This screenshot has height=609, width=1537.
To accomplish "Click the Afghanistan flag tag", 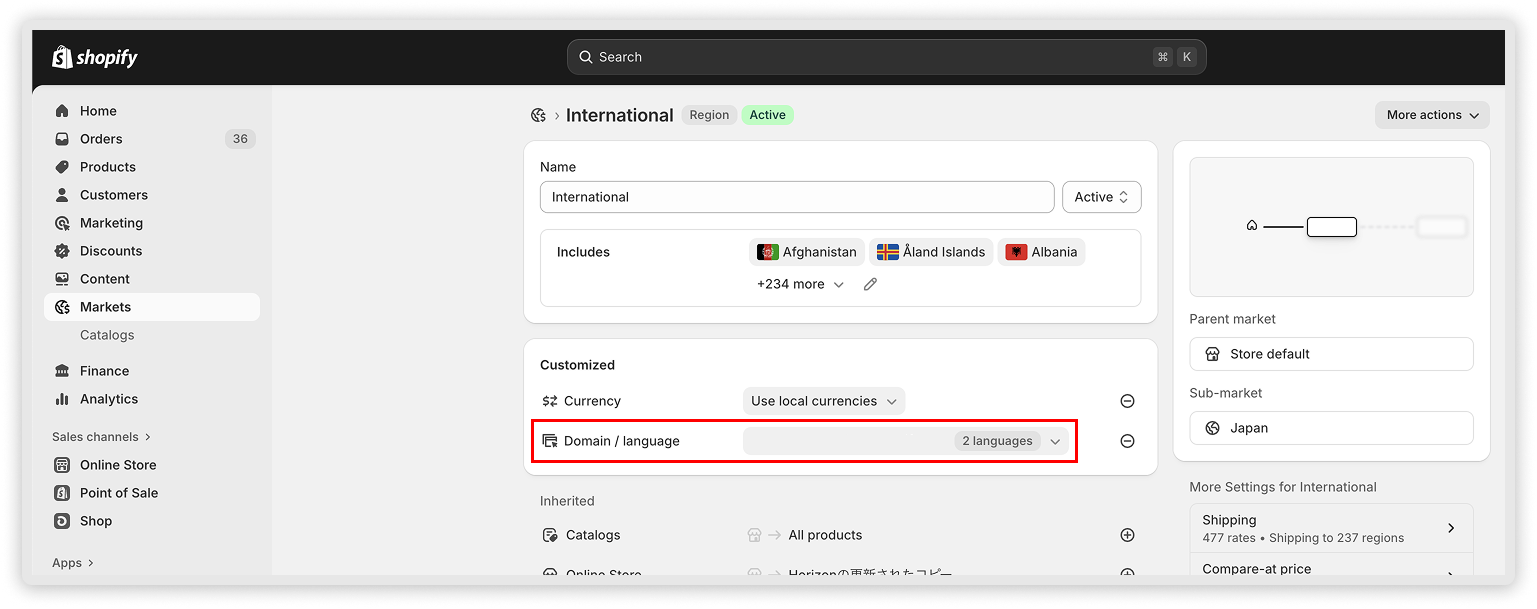I will click(807, 252).
